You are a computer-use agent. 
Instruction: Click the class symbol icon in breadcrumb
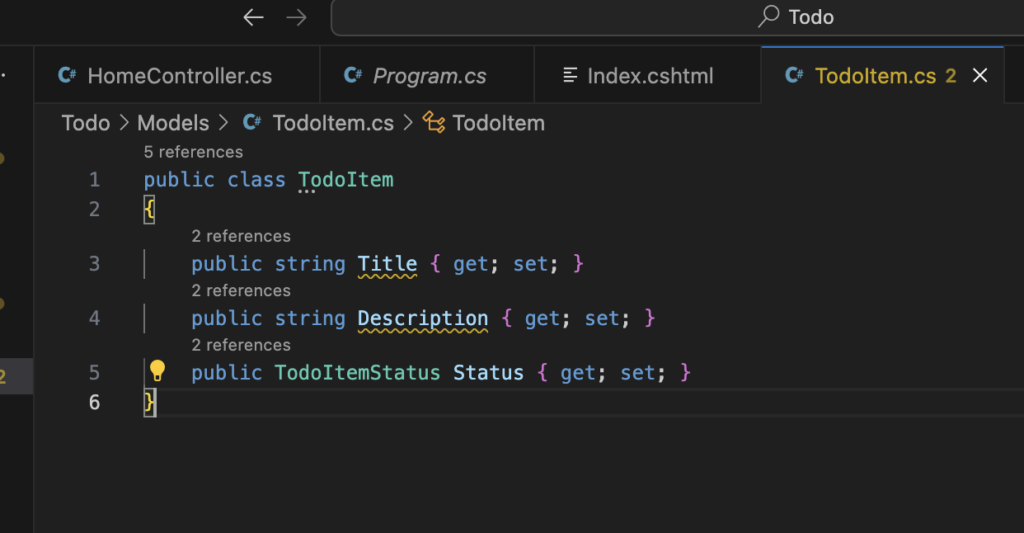point(434,122)
